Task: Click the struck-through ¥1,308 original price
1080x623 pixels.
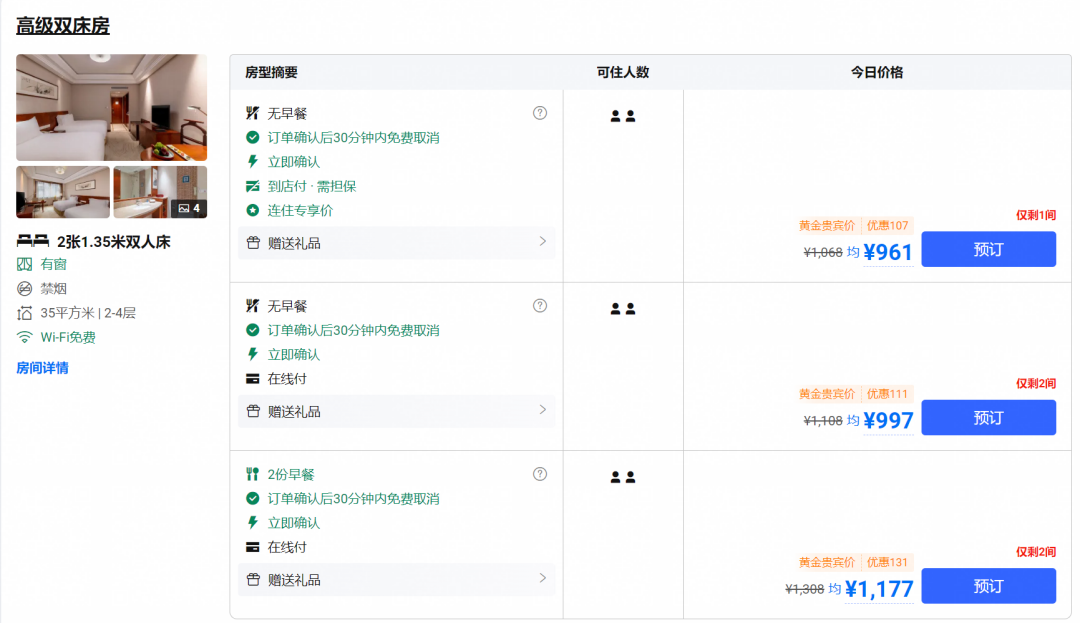Action: tap(804, 589)
